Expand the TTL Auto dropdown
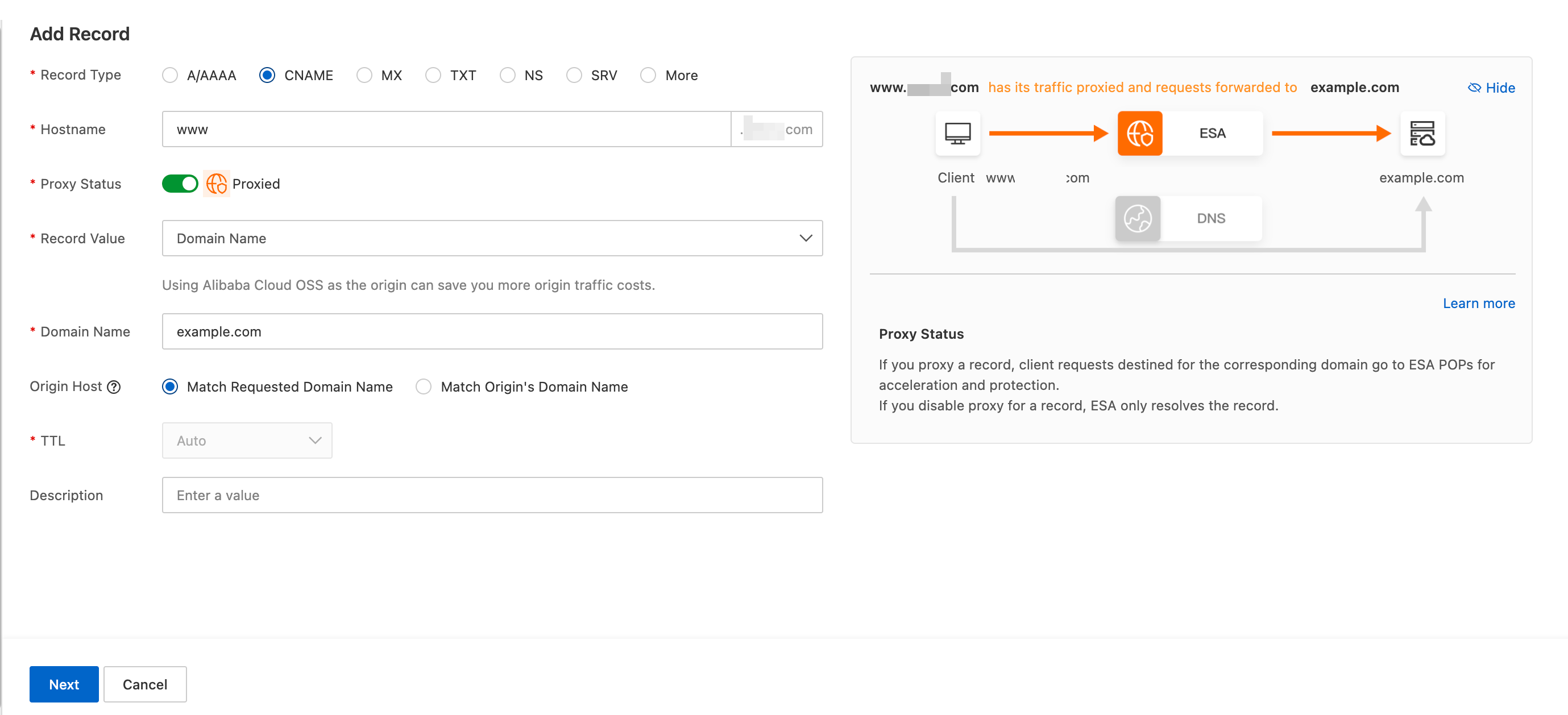This screenshot has width=1568, height=715. pyautogui.click(x=247, y=440)
